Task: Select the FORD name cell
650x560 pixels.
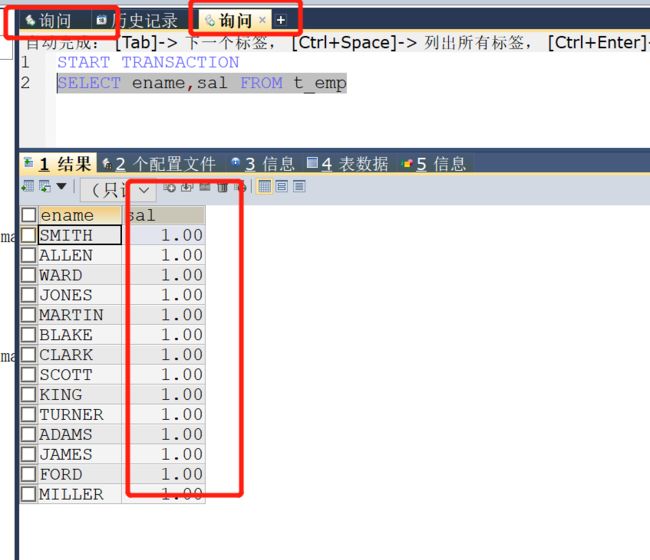Action: (80, 474)
